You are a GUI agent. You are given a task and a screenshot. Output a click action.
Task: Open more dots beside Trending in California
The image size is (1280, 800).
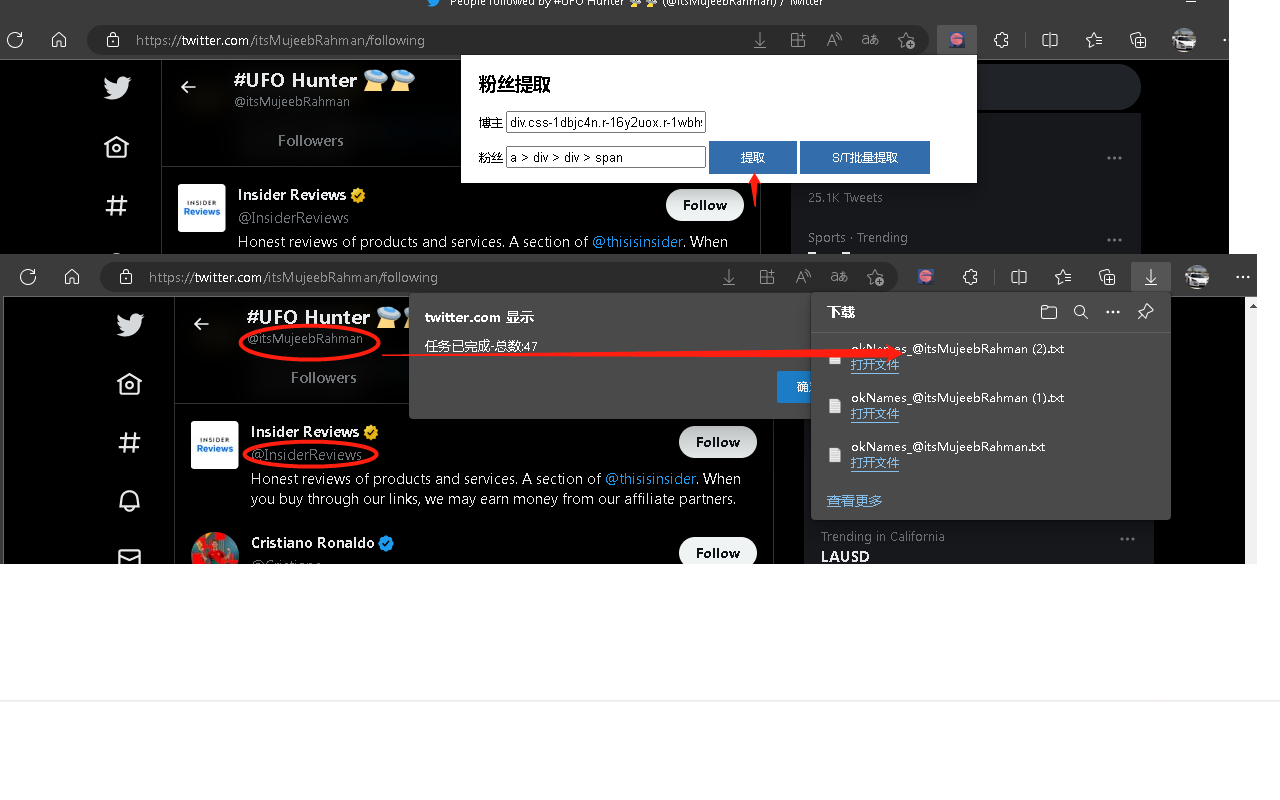click(1127, 539)
